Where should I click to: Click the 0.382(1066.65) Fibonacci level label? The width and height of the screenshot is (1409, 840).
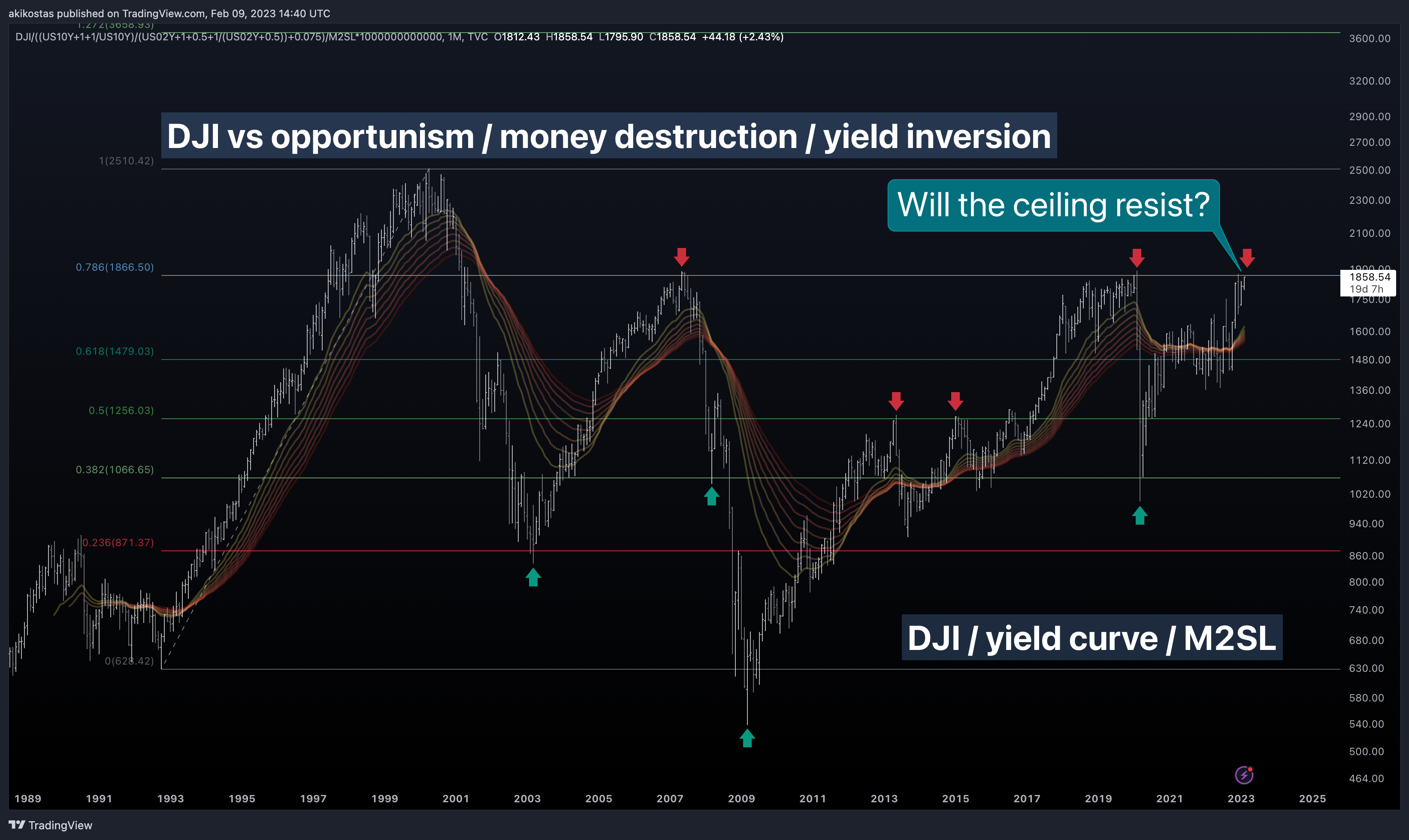click(115, 470)
